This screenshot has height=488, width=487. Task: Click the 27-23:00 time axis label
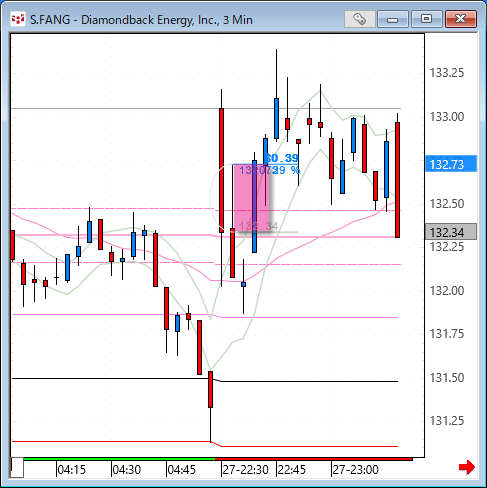click(356, 470)
